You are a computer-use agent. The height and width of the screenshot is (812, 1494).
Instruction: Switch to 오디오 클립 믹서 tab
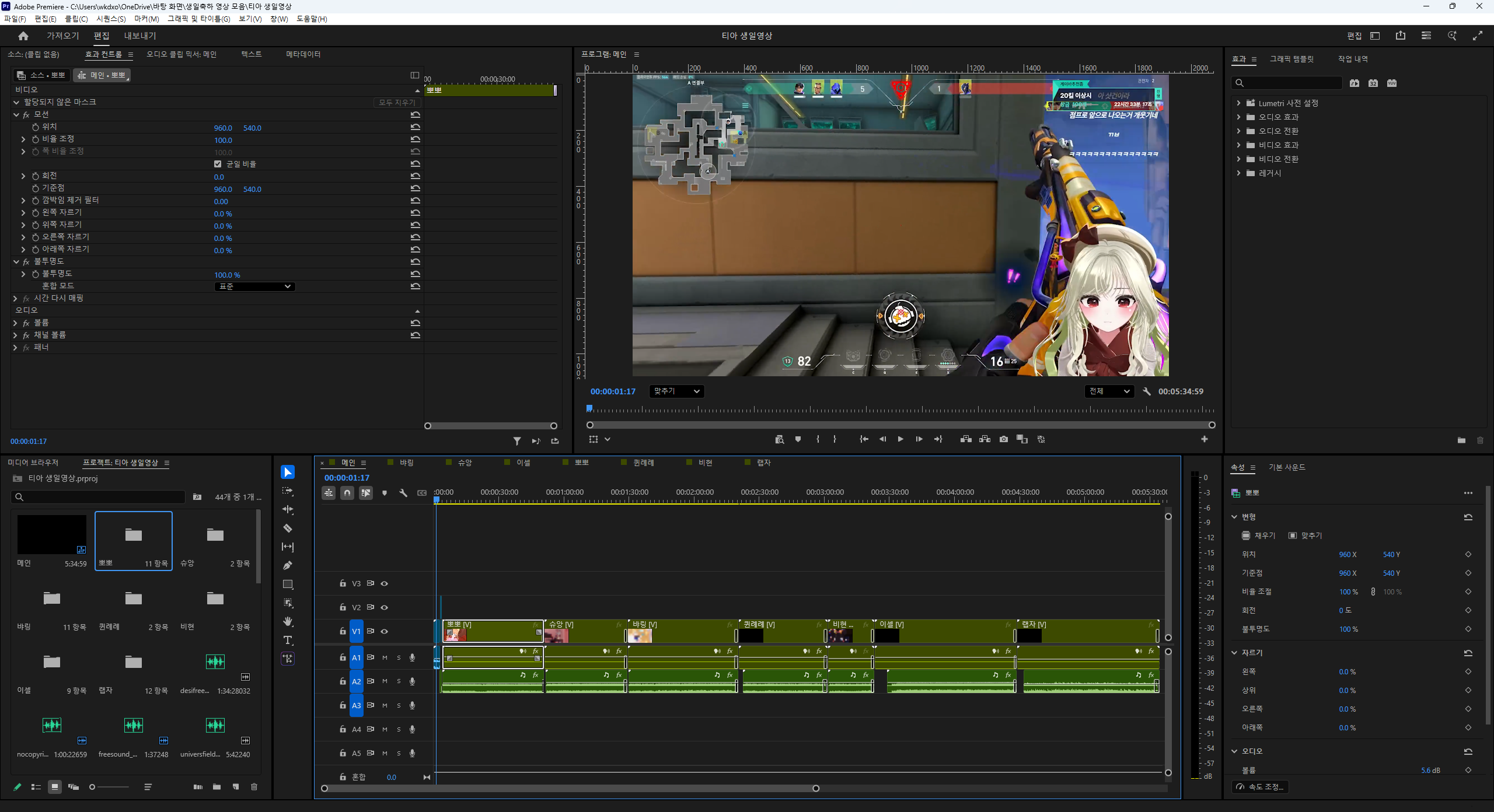pos(181,54)
